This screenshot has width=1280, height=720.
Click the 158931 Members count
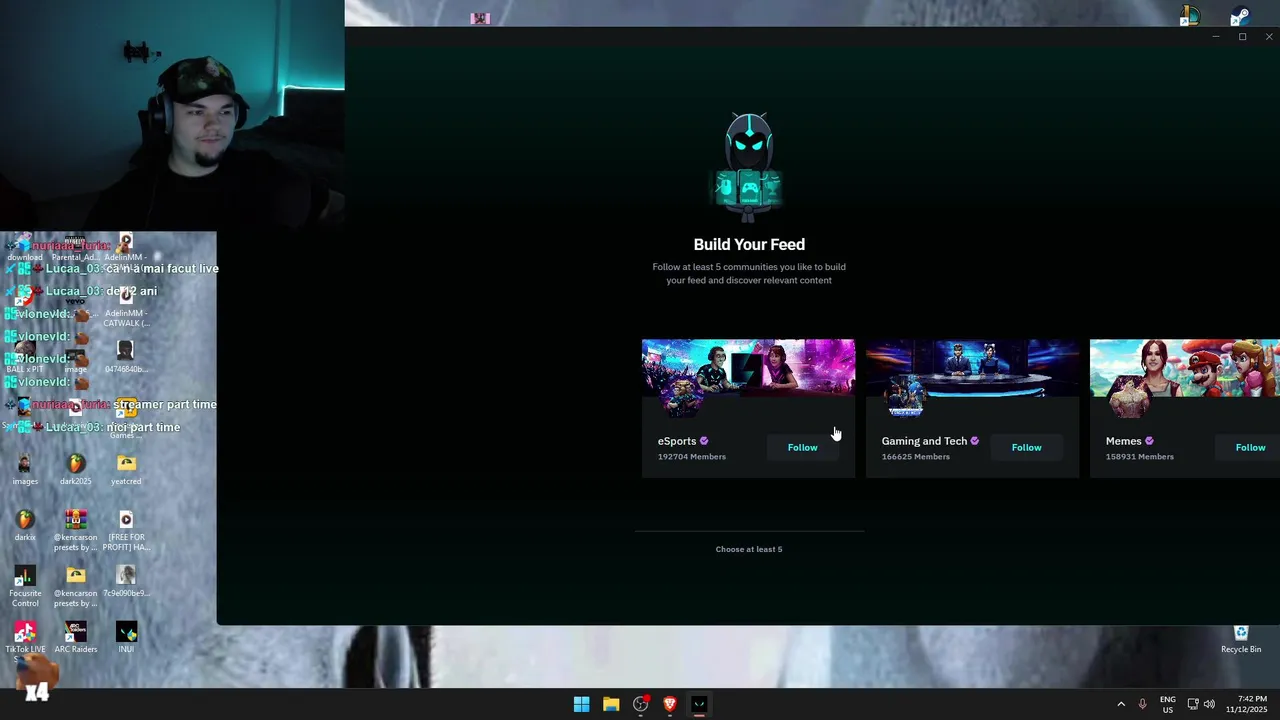click(x=1140, y=457)
